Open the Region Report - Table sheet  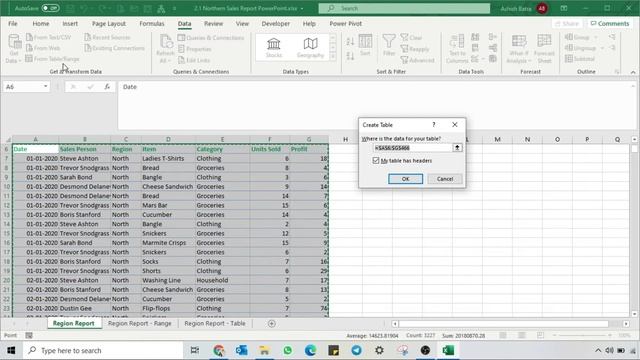point(215,324)
